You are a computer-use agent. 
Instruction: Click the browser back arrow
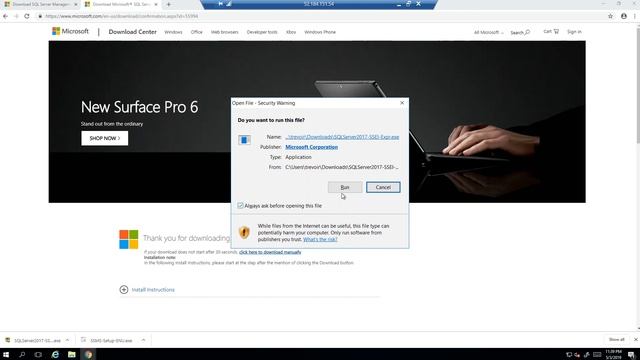tap(5, 16)
